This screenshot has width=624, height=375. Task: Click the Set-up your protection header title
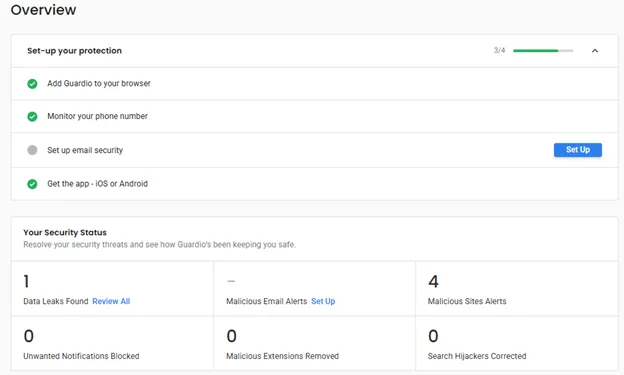(74, 51)
